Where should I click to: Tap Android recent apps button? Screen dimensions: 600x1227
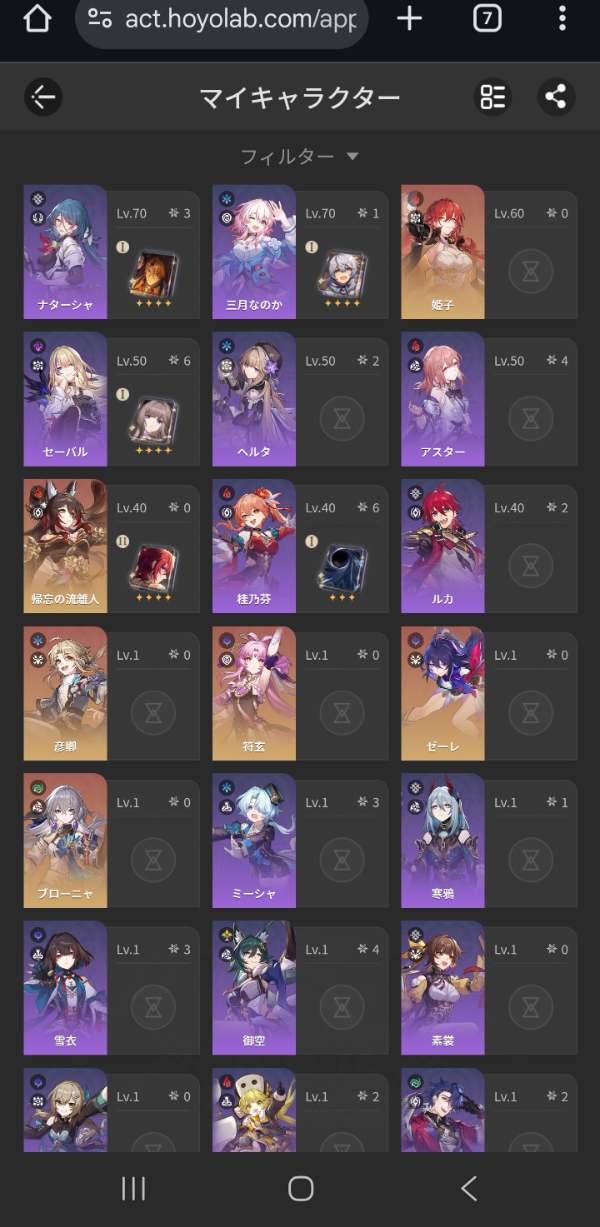tap(133, 1188)
